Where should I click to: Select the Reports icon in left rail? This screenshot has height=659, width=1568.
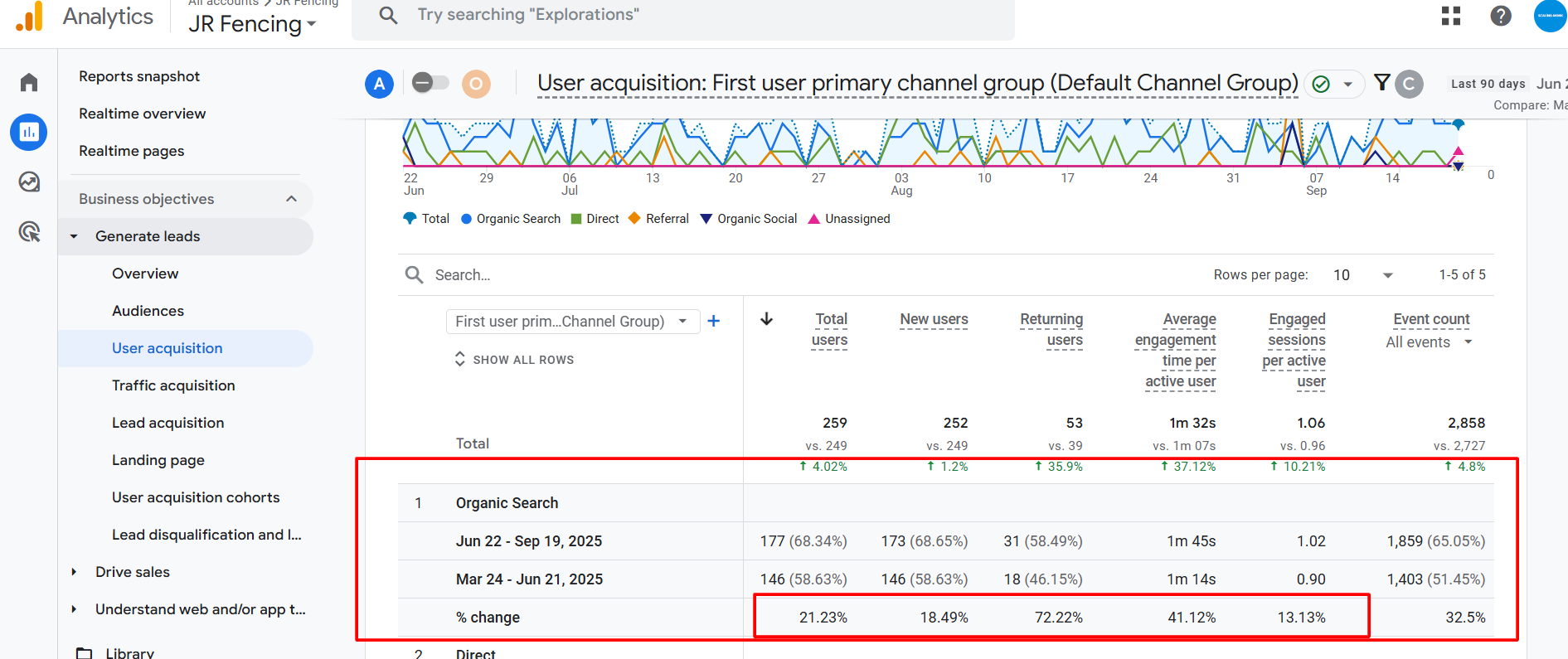click(x=29, y=132)
